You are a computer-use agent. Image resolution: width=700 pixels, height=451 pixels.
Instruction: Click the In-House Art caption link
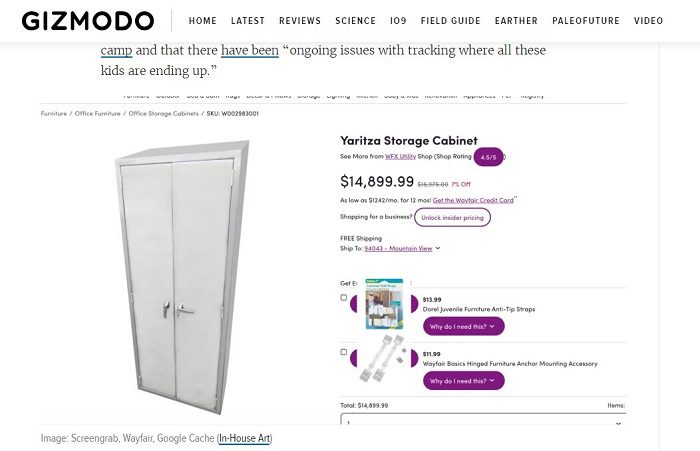tap(245, 438)
